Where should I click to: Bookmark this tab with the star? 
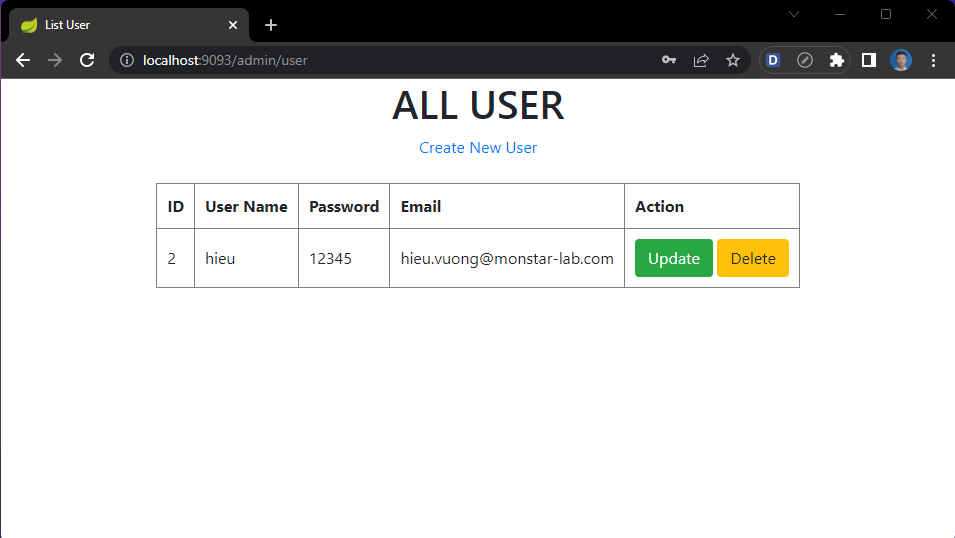[733, 60]
